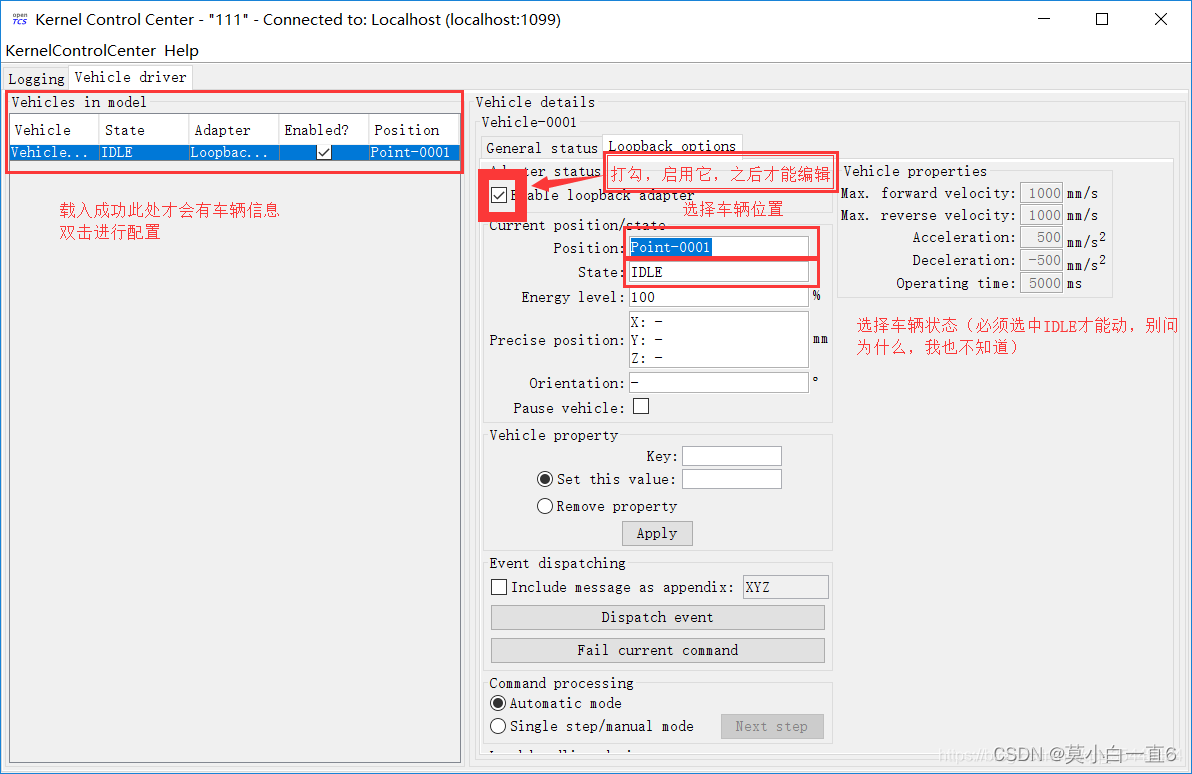Switch to the General status tab
This screenshot has width=1192, height=774.
coord(542,148)
